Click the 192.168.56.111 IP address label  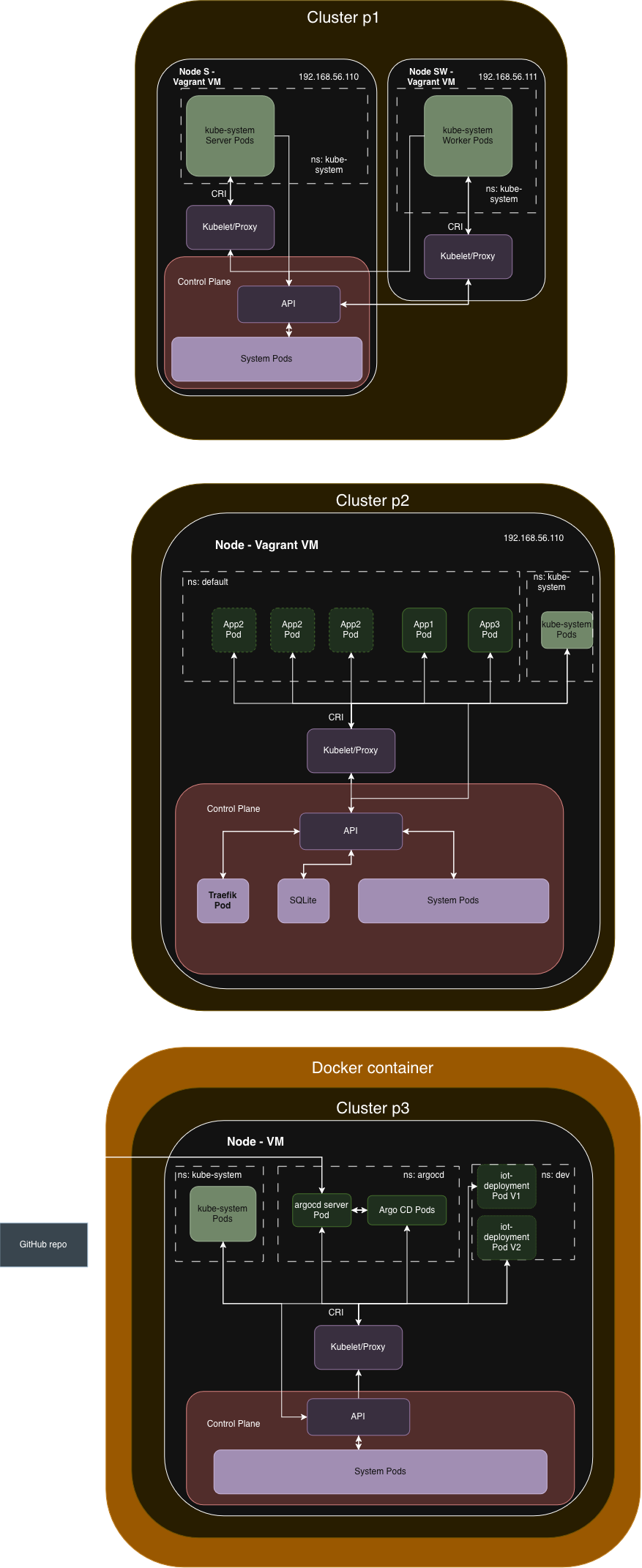tap(507, 77)
